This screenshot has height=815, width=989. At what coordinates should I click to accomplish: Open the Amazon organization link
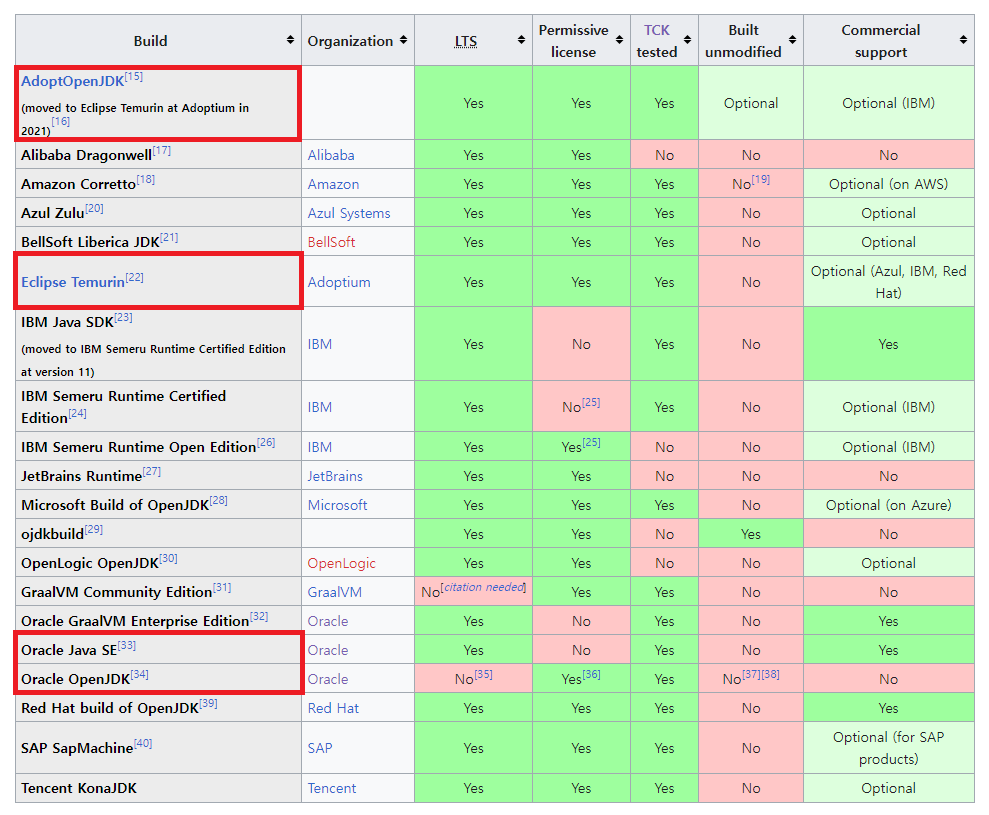coord(333,184)
